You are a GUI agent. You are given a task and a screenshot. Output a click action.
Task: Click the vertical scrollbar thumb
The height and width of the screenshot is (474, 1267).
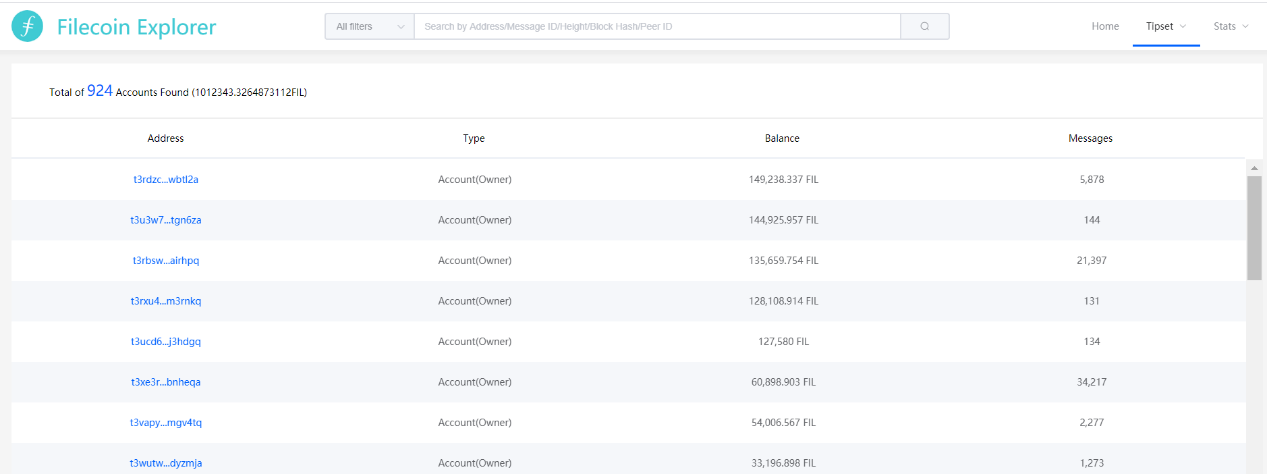(1254, 227)
